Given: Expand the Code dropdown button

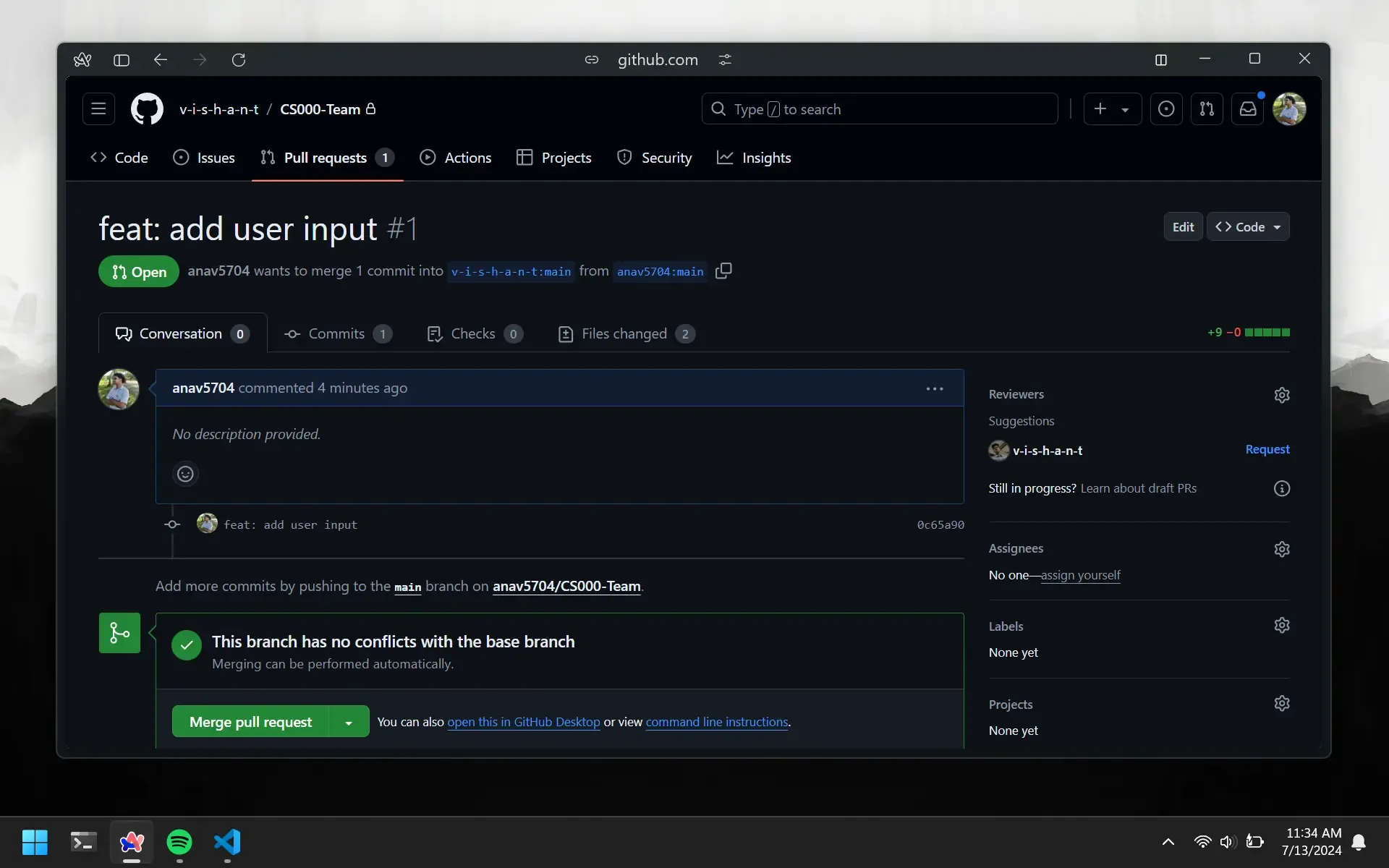Looking at the screenshot, I should click(x=1248, y=226).
